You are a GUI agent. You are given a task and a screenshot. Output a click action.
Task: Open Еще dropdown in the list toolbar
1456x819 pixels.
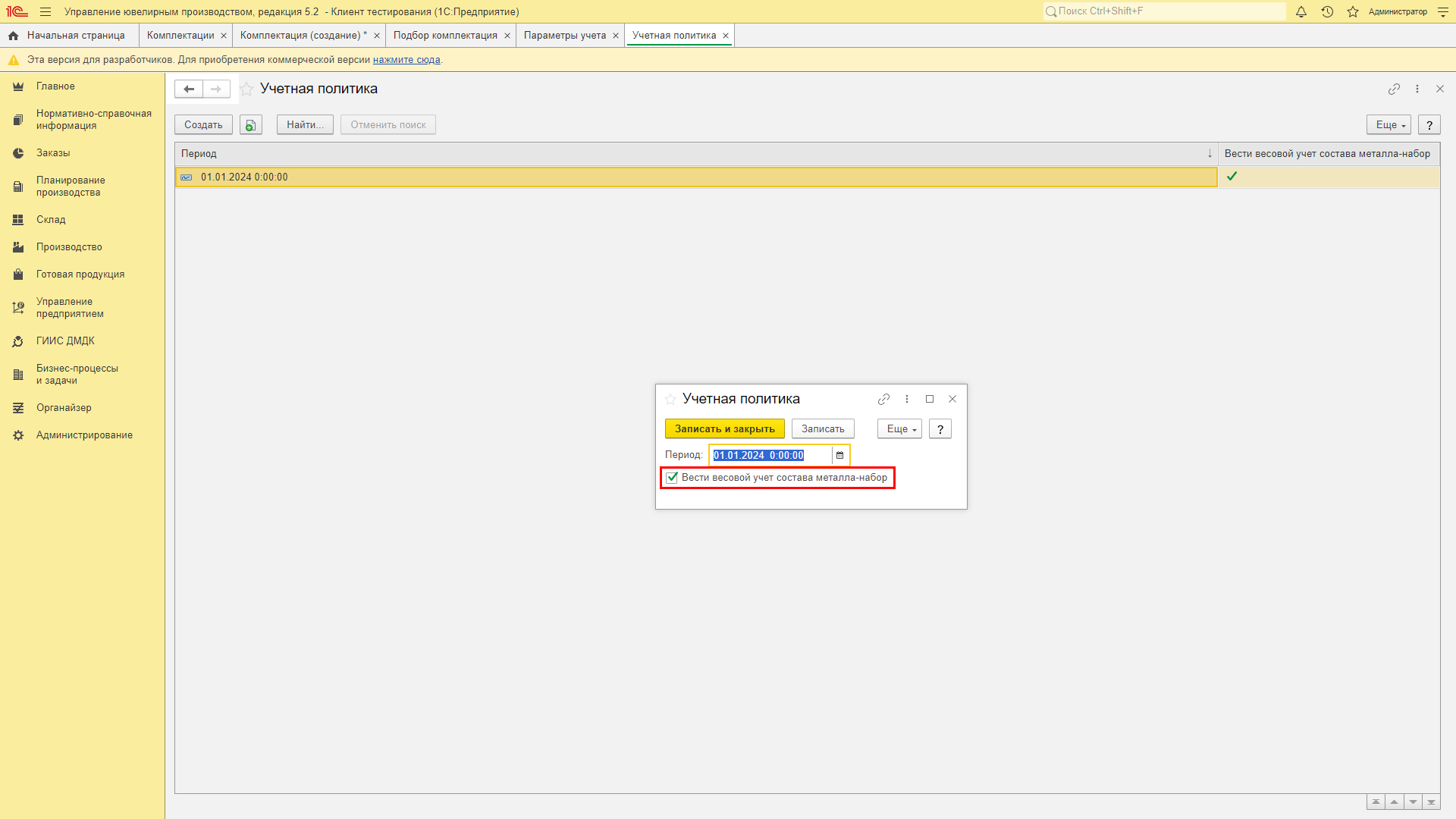click(1389, 125)
